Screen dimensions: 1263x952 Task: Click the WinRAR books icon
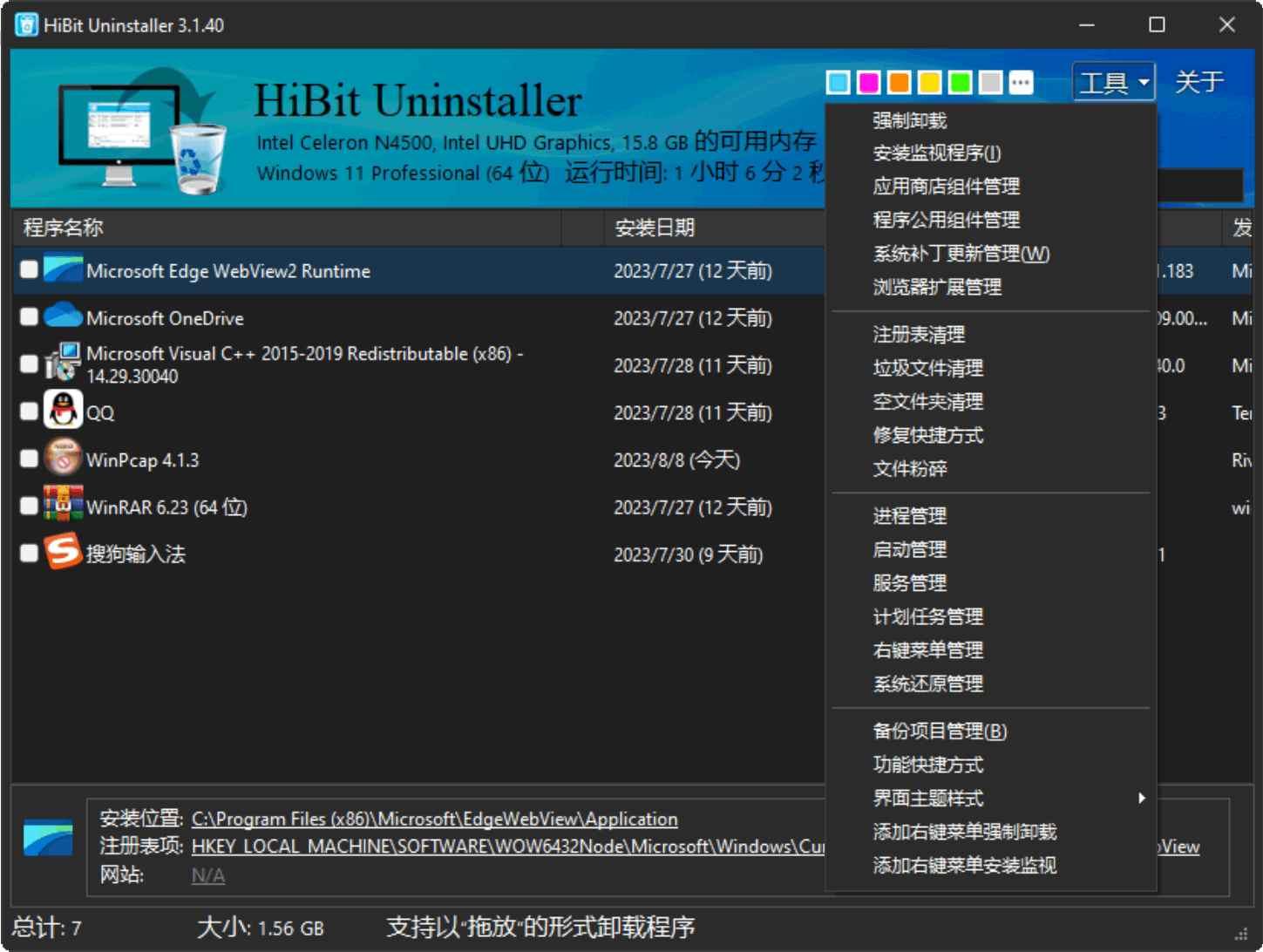(63, 504)
